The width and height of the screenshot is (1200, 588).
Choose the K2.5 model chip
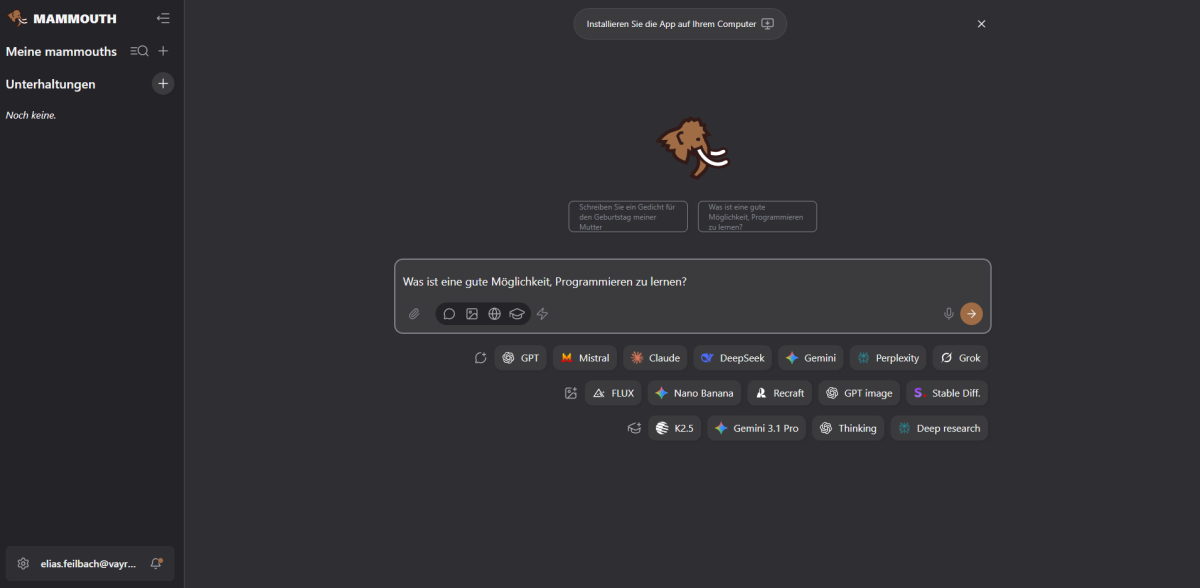675,428
